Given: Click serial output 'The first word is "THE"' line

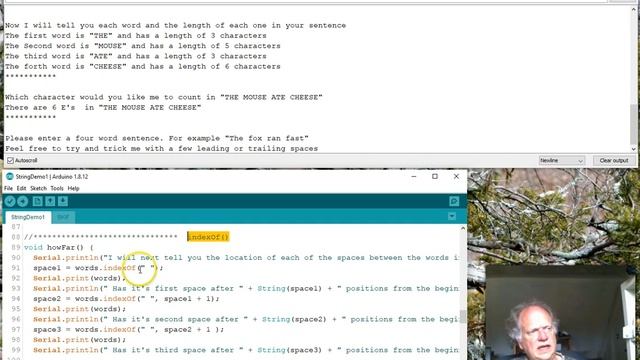Looking at the screenshot, I should (x=136, y=36).
